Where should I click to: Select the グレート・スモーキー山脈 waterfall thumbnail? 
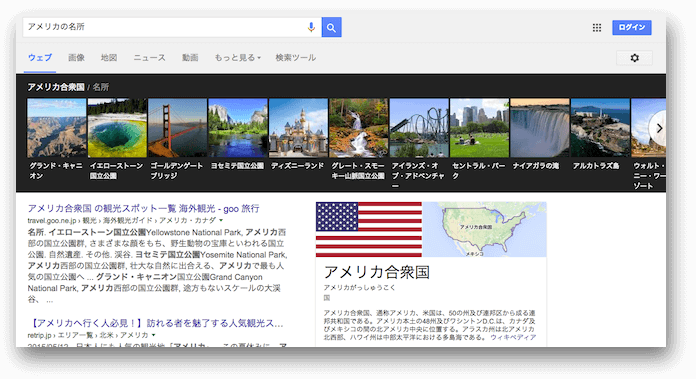(x=359, y=128)
